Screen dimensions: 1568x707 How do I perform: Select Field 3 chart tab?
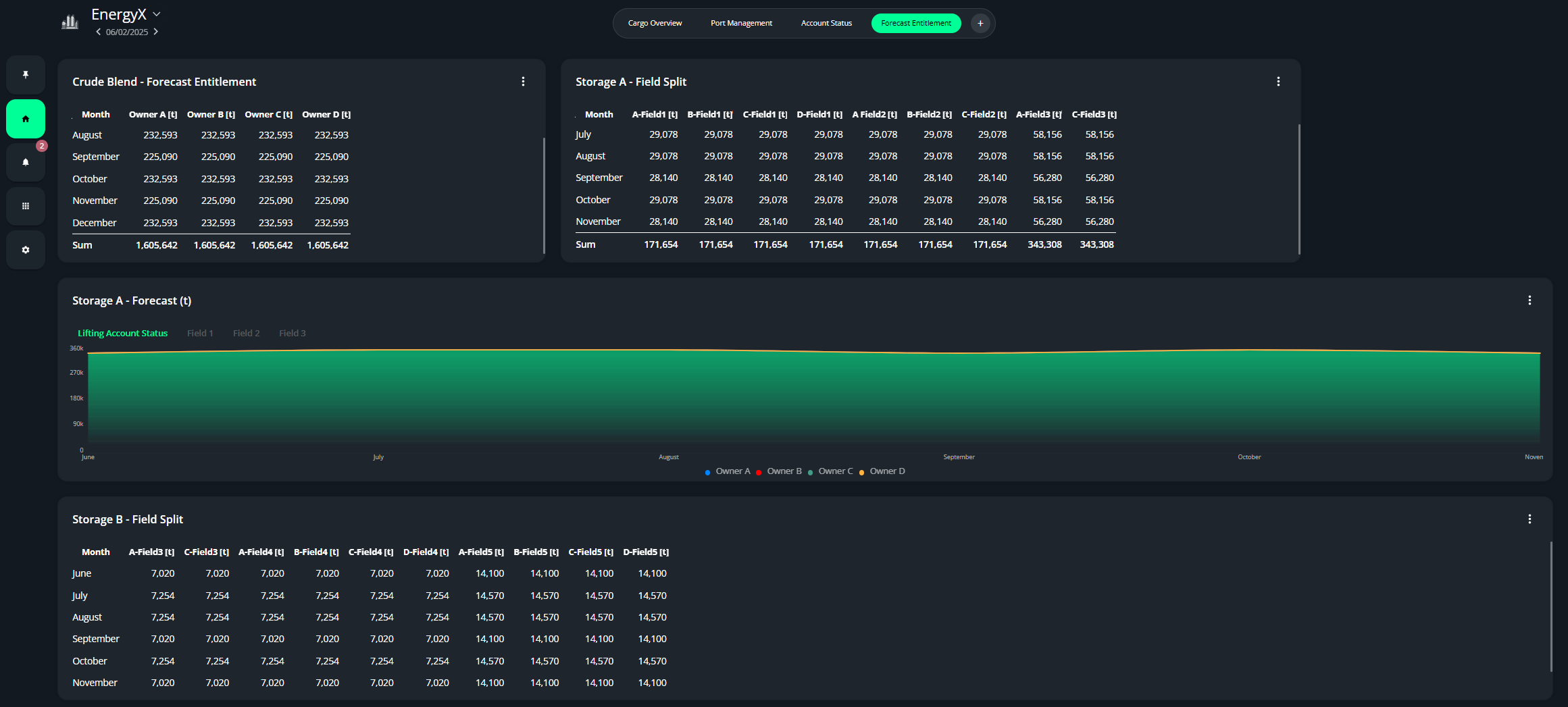[x=293, y=333]
